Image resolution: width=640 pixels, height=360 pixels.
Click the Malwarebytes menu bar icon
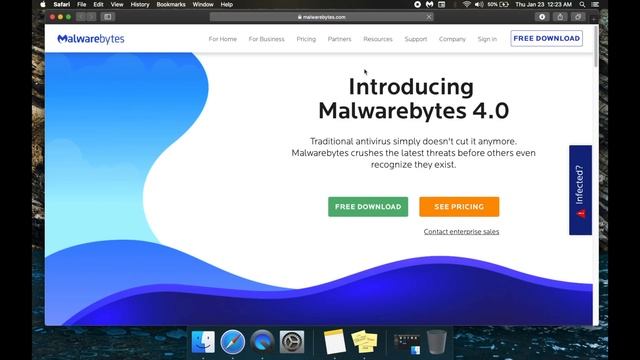click(429, 4)
